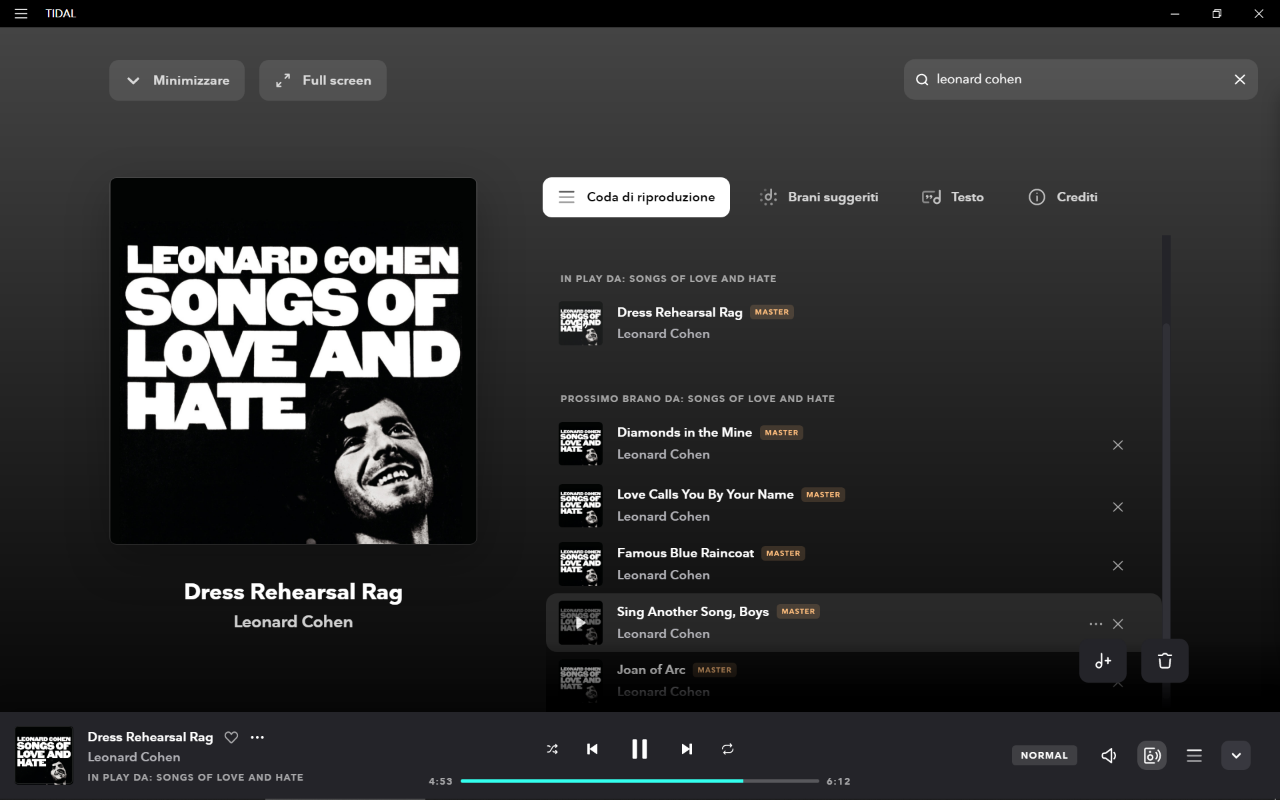The image size is (1280, 800).
Task: Click Dress Rehearsal Rag title in footer player
Action: [x=150, y=737]
